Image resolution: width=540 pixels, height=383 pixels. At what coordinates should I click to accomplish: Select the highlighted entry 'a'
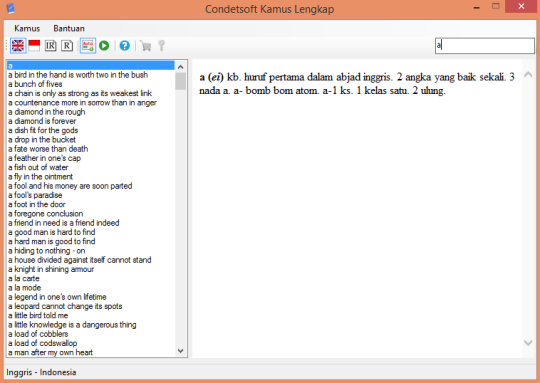tap(91, 65)
